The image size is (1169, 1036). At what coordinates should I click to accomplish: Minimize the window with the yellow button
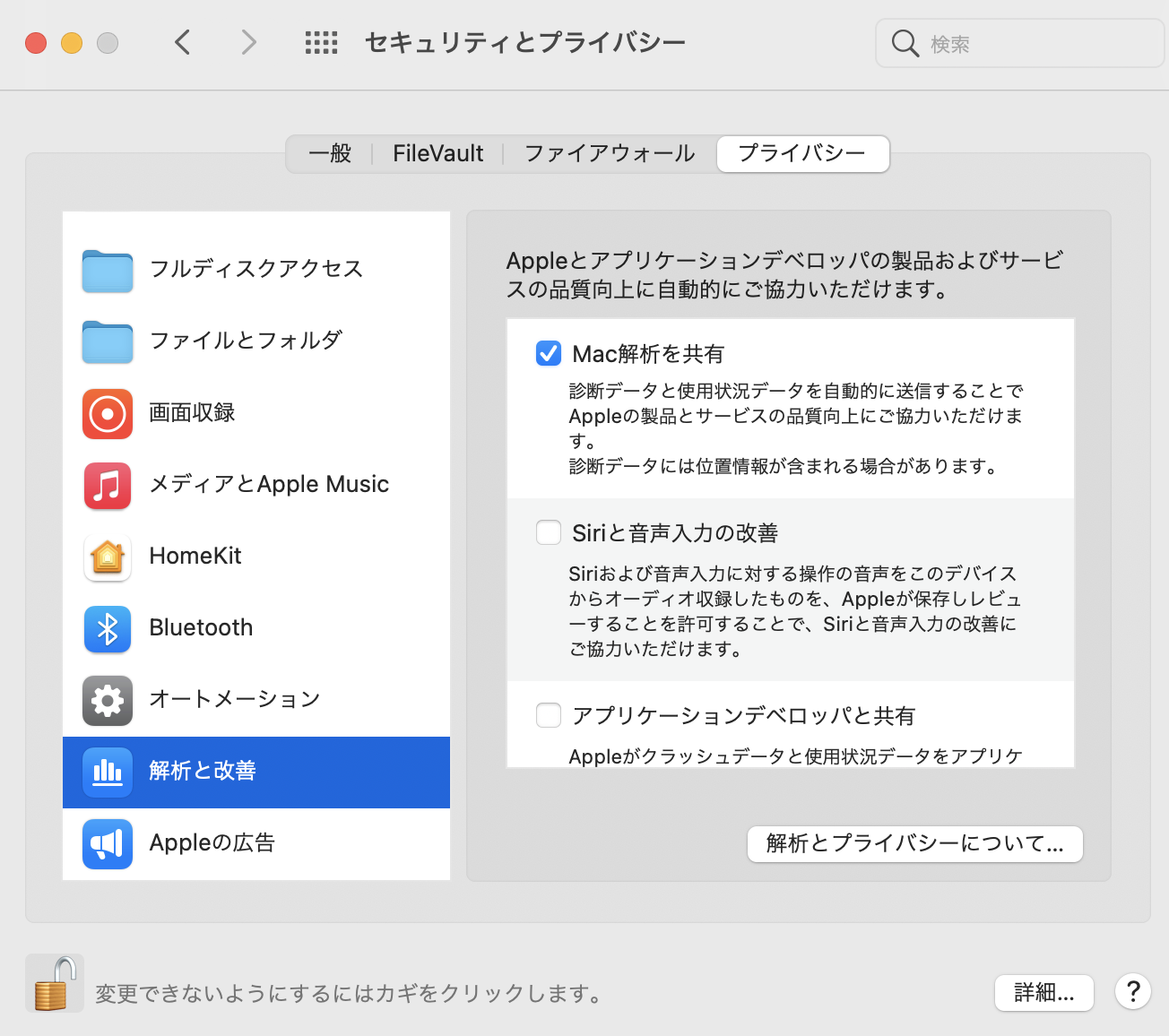[x=72, y=43]
